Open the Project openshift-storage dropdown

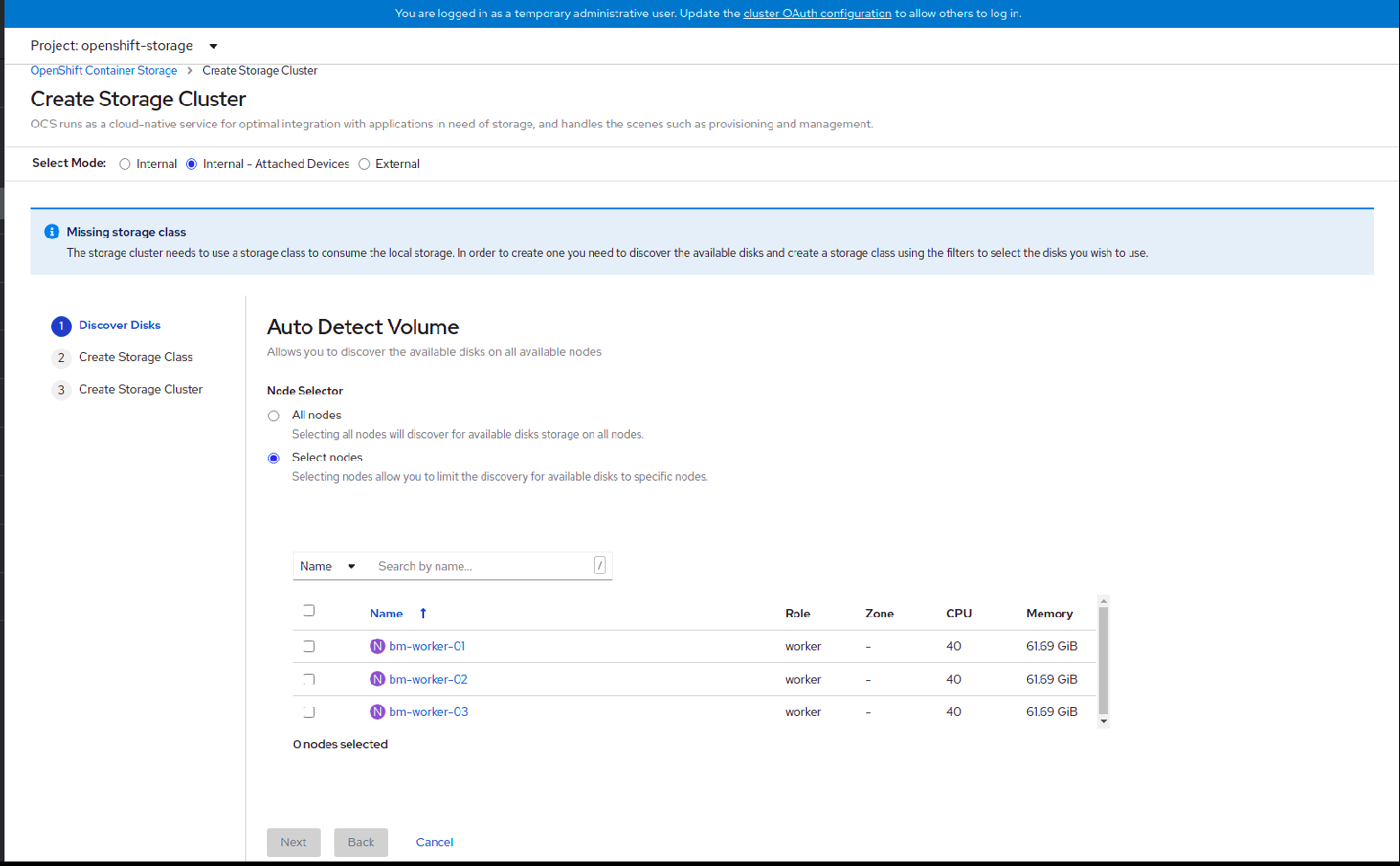pos(124,46)
